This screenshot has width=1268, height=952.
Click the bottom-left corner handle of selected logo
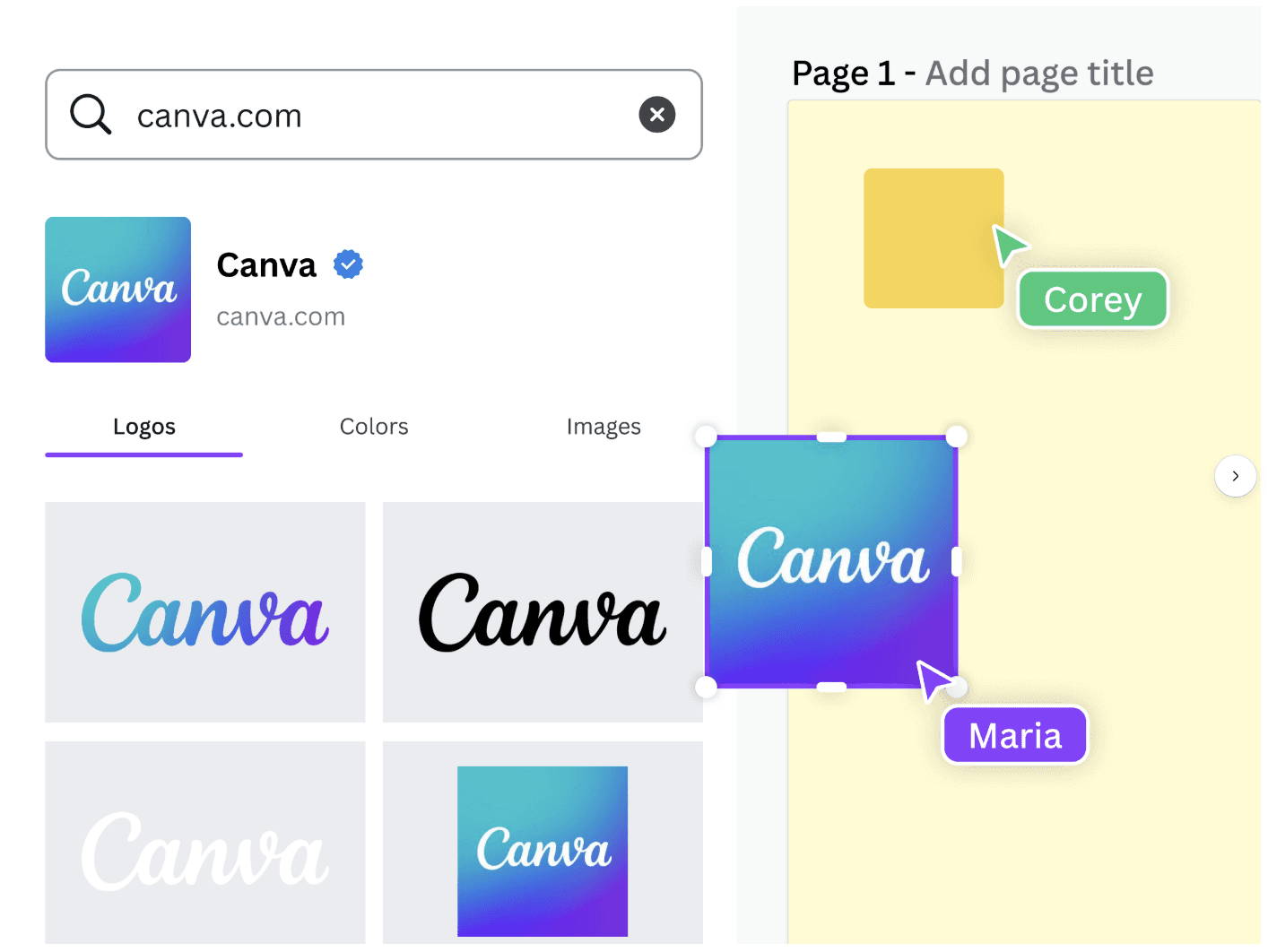click(x=707, y=688)
